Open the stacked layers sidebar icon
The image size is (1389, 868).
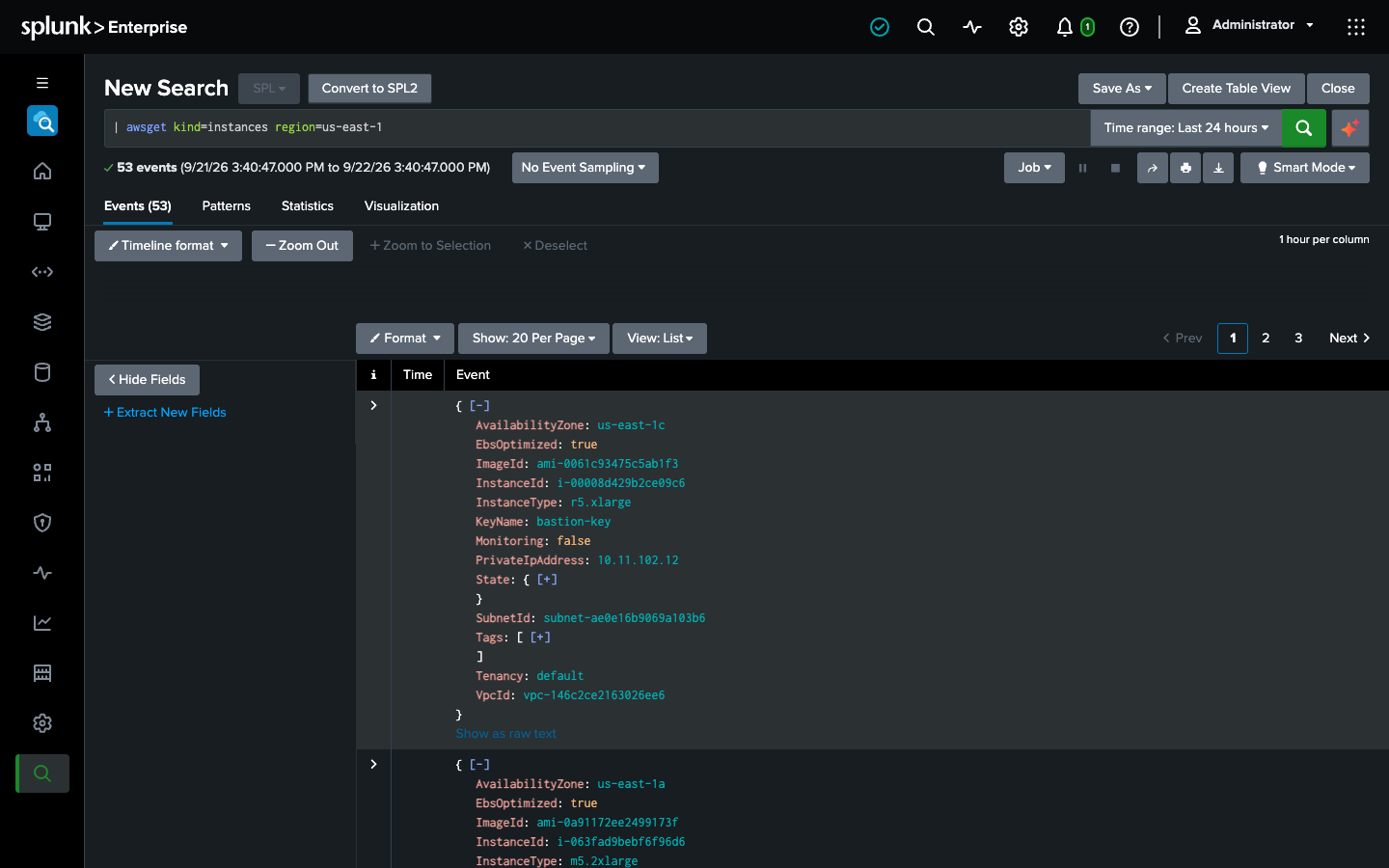point(42,322)
